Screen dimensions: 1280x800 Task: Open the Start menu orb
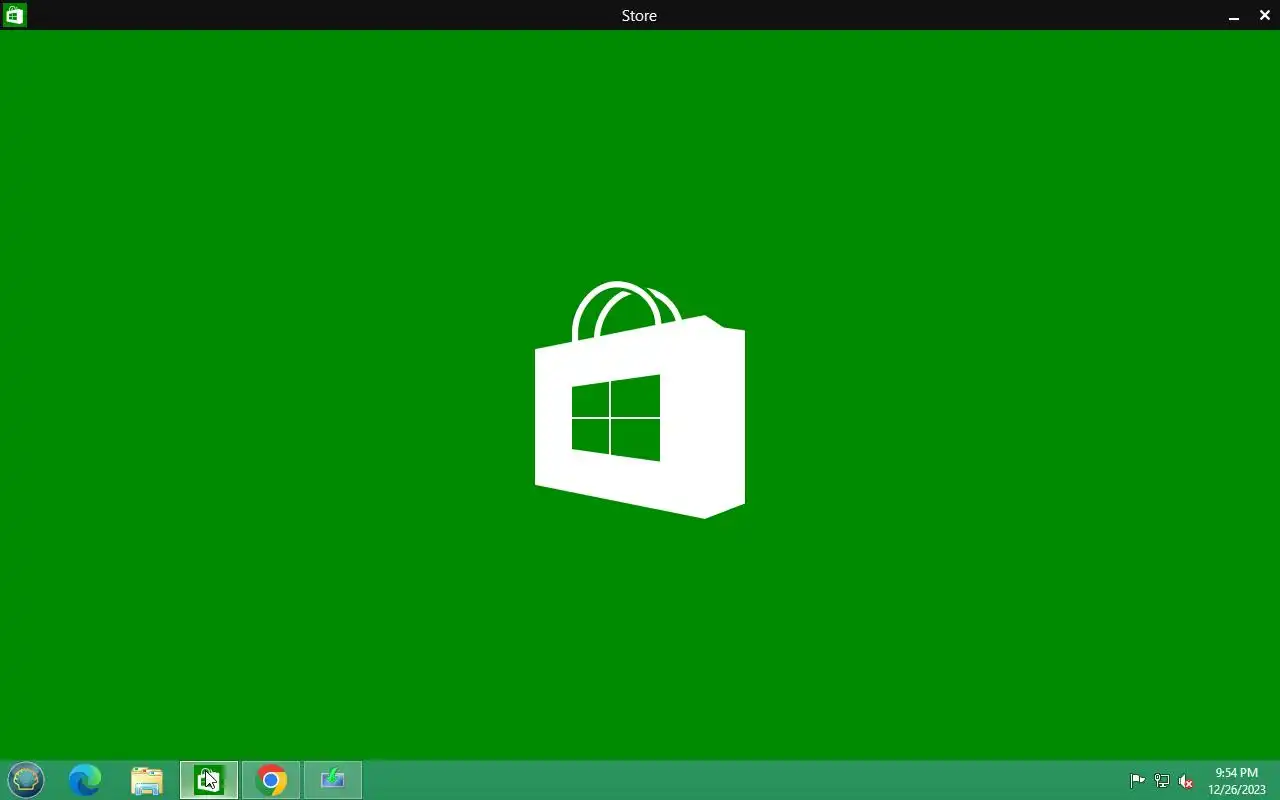pyautogui.click(x=26, y=779)
